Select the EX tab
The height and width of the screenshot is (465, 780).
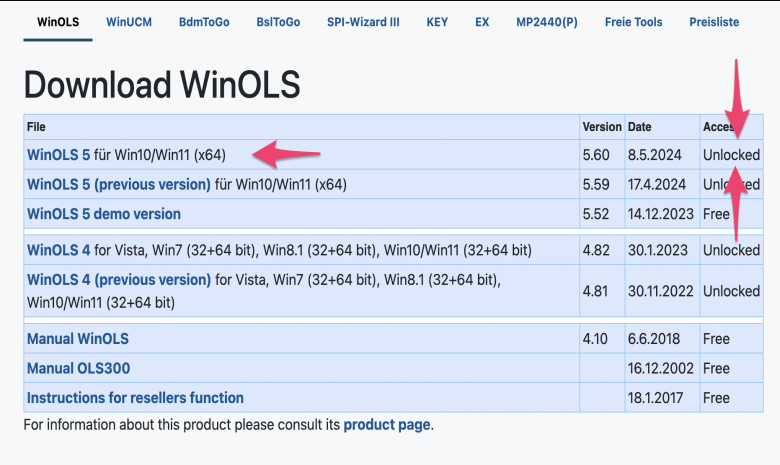pyautogui.click(x=482, y=22)
